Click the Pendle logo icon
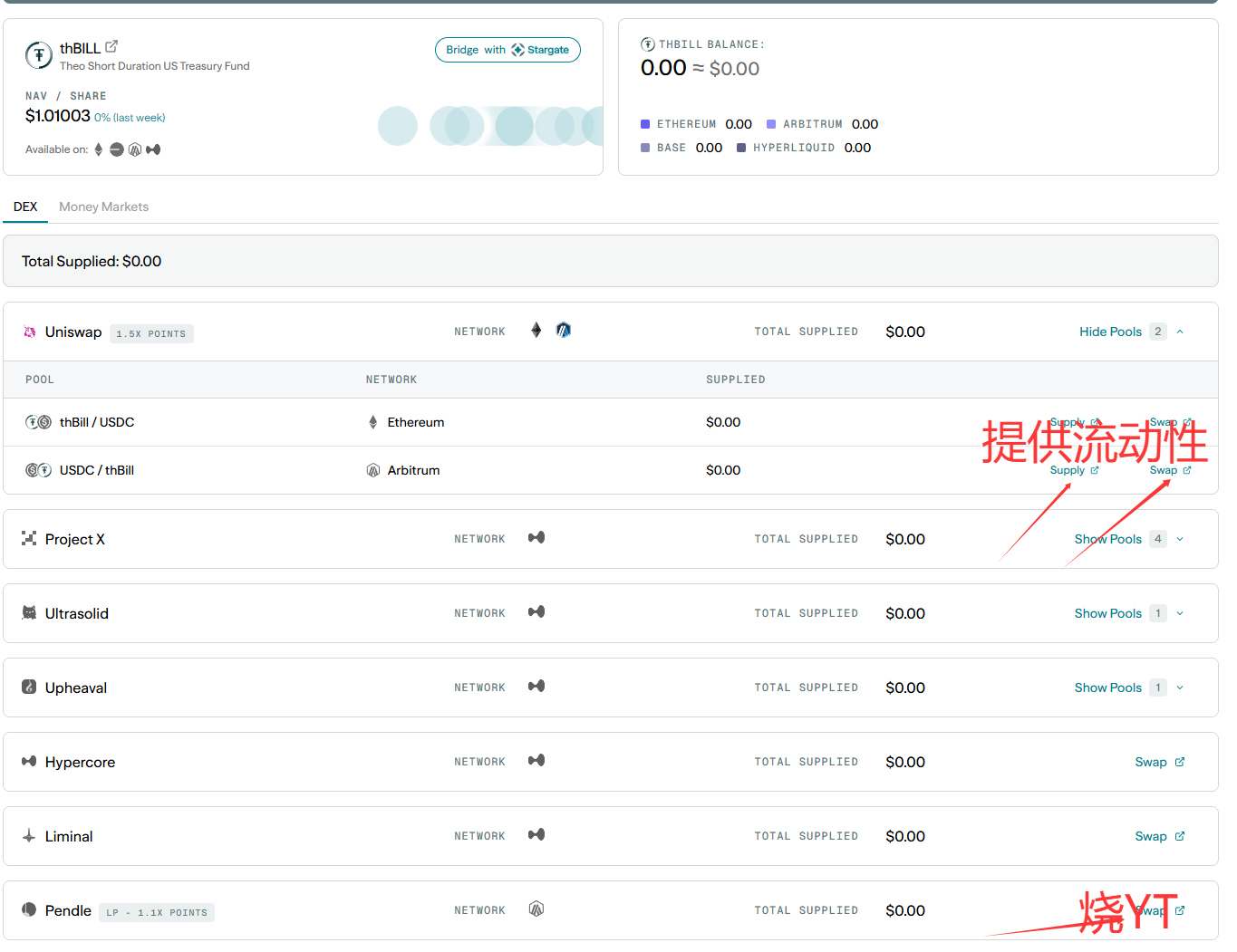Image resolution: width=1237 pixels, height=952 pixels. click(x=29, y=909)
